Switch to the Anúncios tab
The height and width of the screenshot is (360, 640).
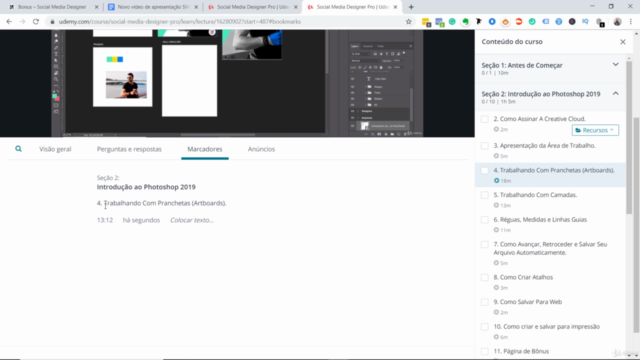(261, 149)
